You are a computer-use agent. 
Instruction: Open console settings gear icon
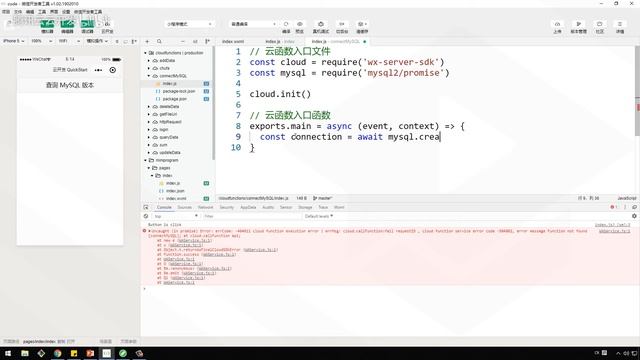point(634,216)
